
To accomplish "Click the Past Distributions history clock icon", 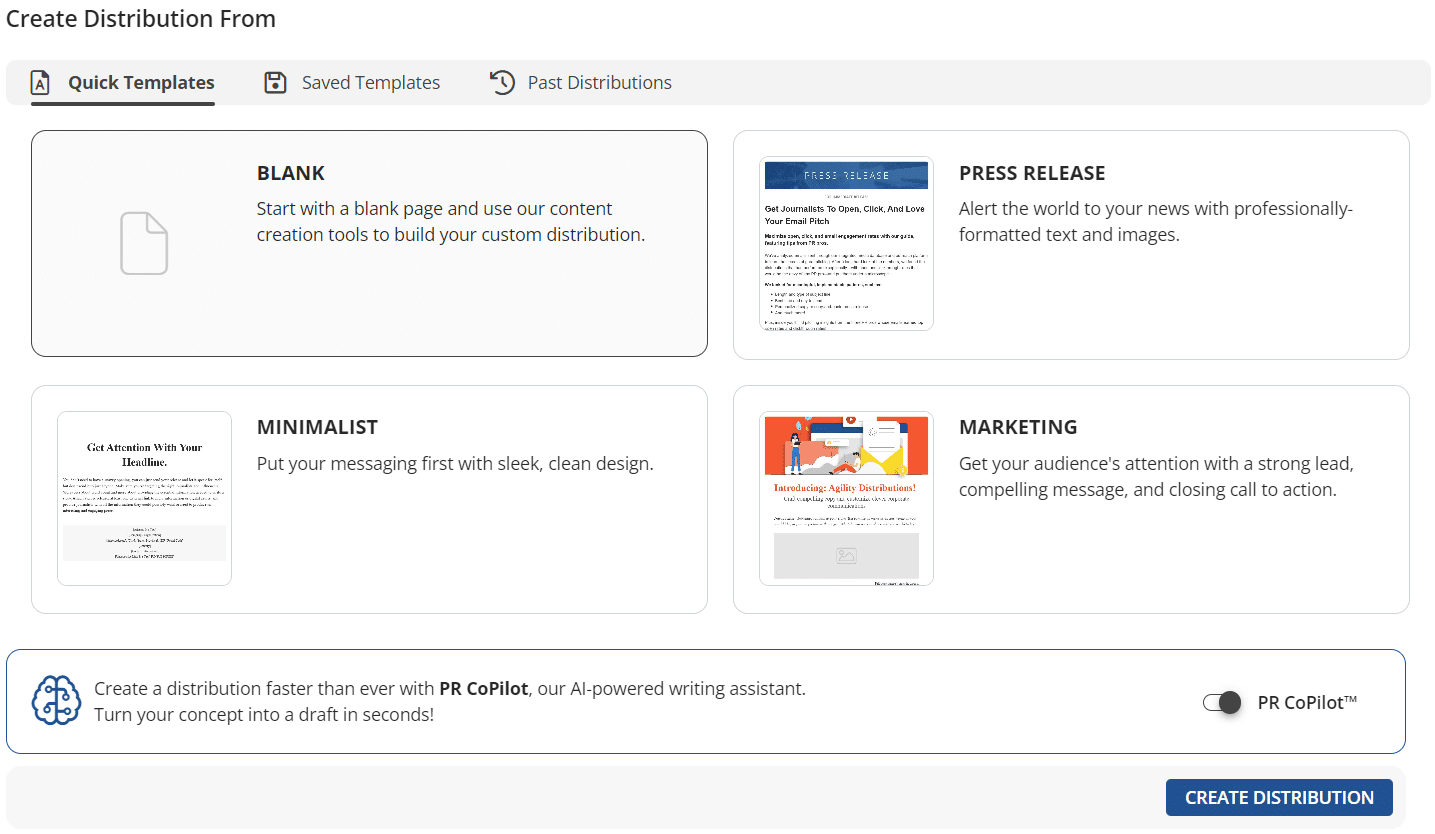I will pos(502,82).
